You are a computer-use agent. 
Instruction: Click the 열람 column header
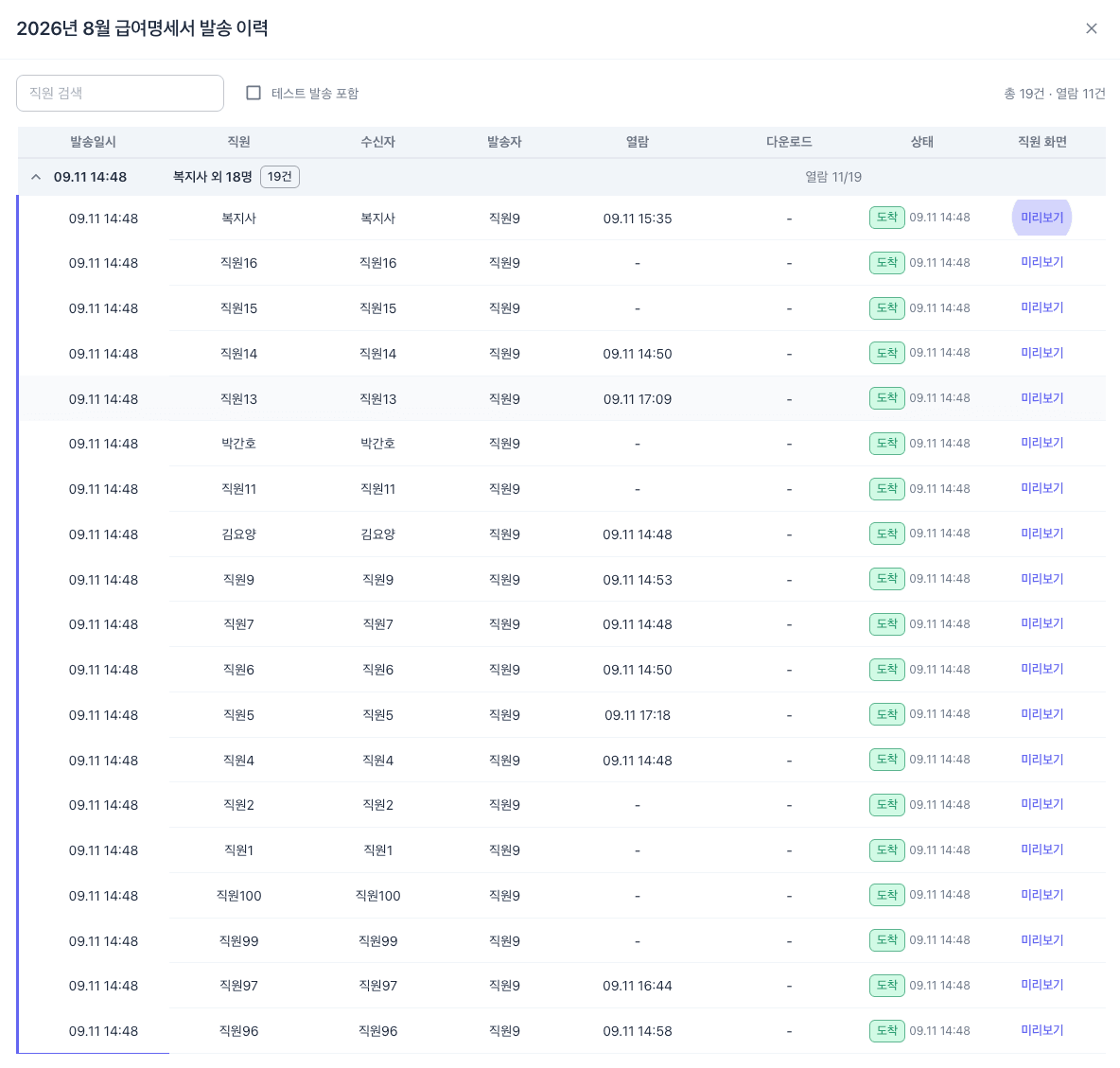point(638,142)
